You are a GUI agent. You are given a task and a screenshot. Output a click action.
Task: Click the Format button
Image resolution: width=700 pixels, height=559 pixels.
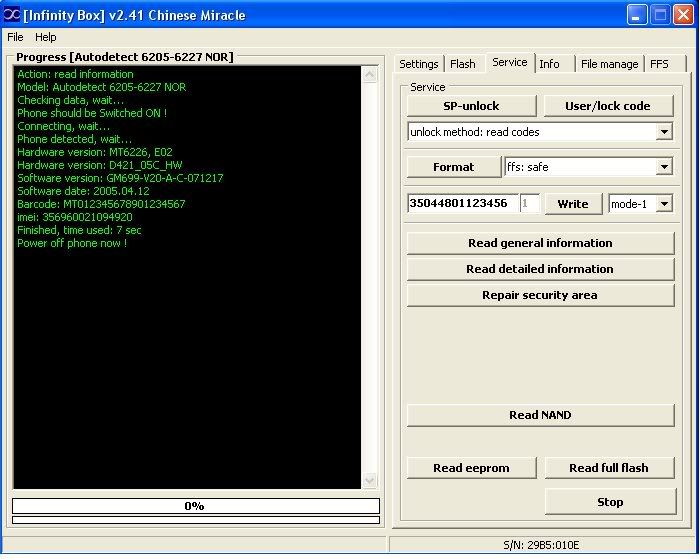(x=454, y=167)
